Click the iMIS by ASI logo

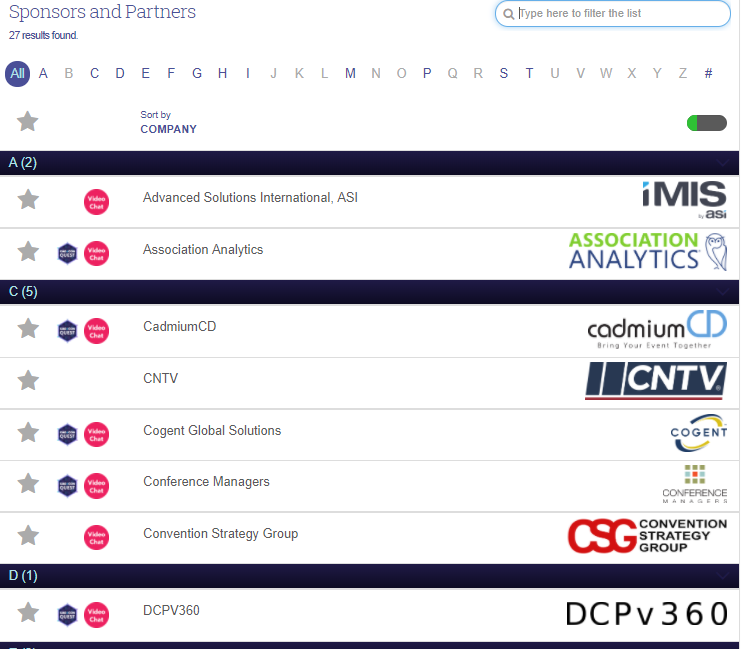tap(684, 200)
